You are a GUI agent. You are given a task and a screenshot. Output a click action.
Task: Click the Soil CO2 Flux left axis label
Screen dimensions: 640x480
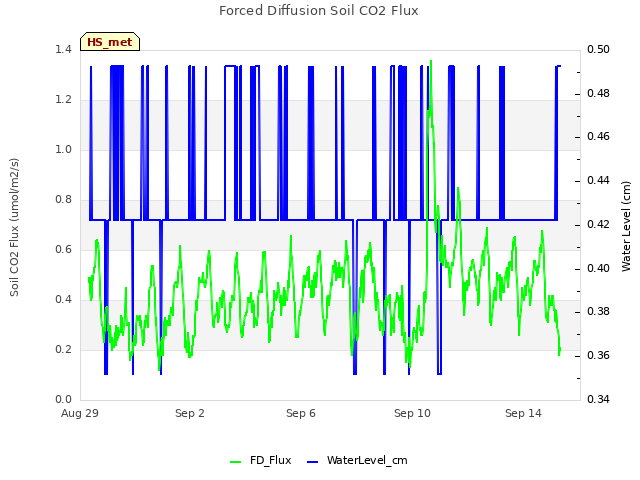(x=14, y=227)
